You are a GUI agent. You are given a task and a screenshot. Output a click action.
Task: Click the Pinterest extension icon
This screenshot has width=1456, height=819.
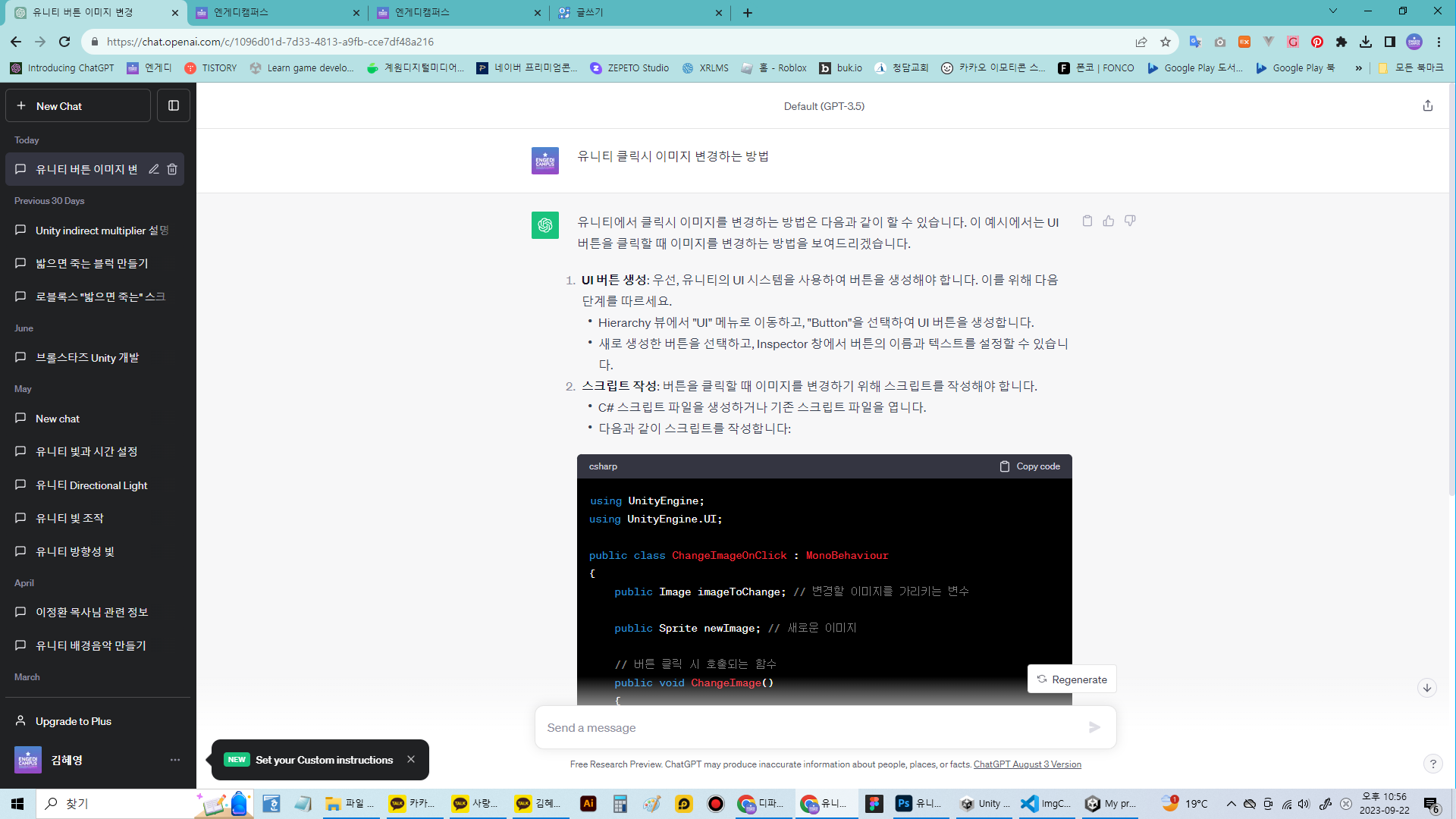pyautogui.click(x=1316, y=42)
